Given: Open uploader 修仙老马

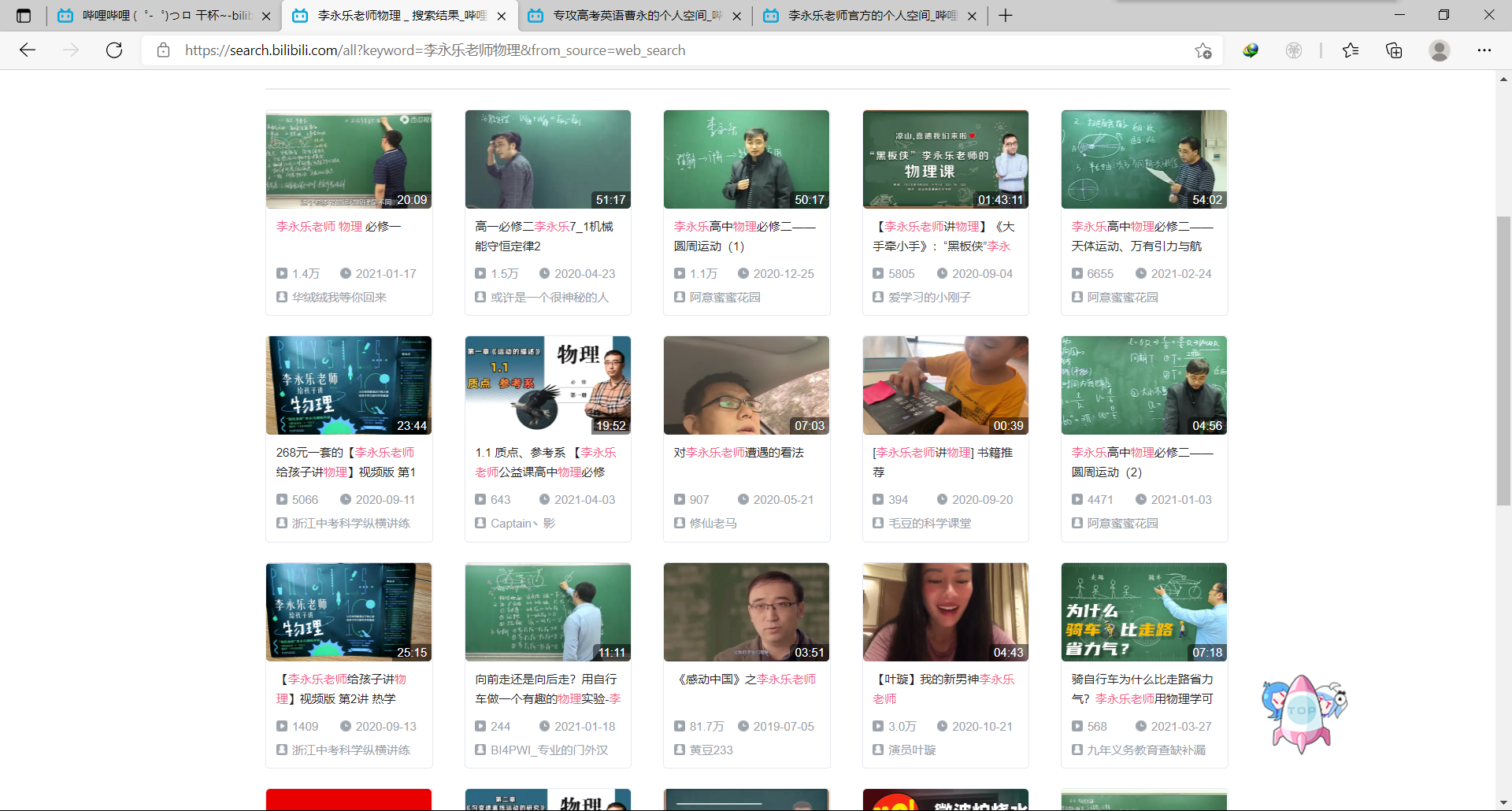Looking at the screenshot, I should pyautogui.click(x=713, y=524).
